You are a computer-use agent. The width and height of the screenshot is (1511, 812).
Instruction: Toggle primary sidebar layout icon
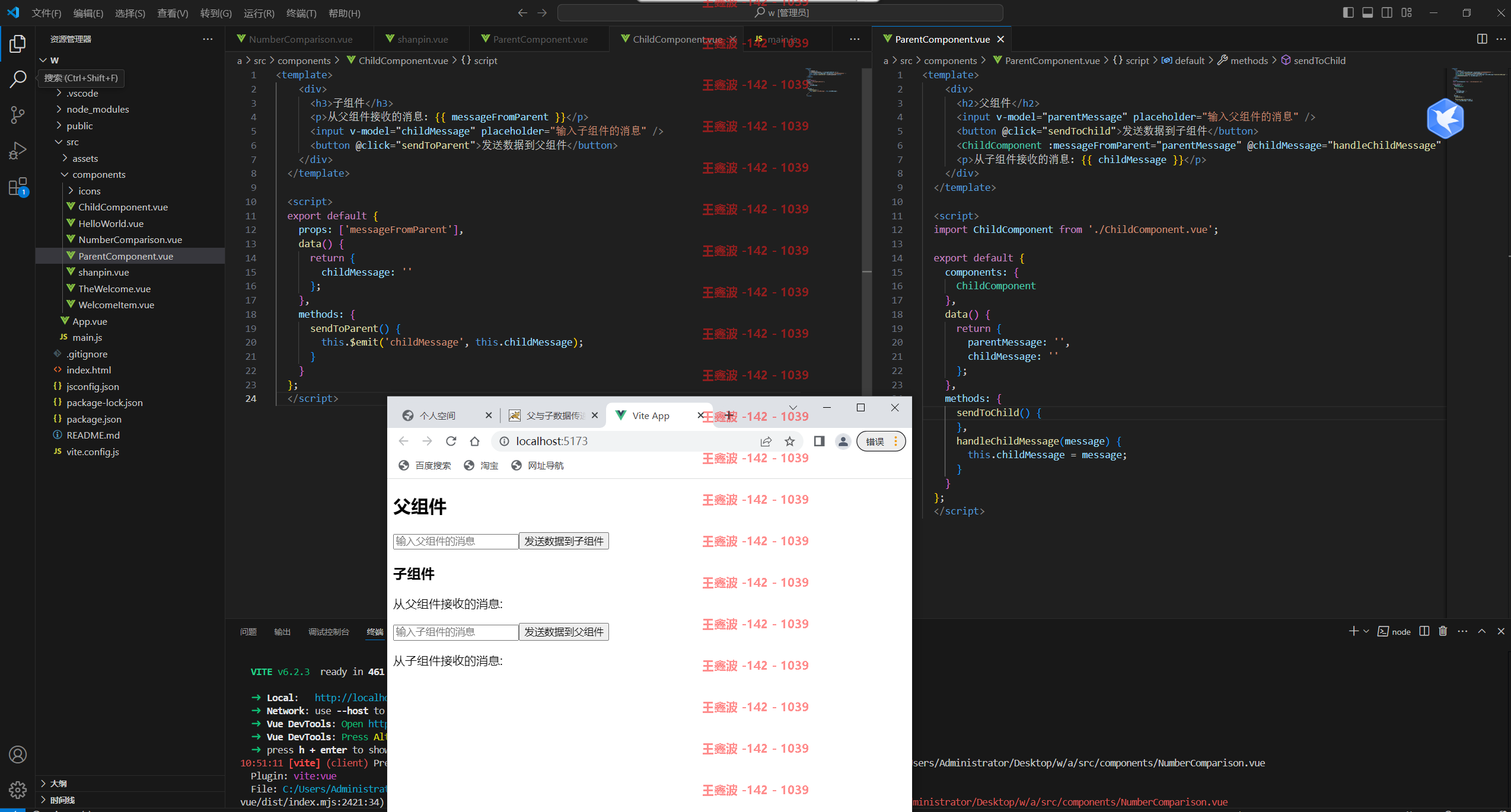pos(1348,12)
